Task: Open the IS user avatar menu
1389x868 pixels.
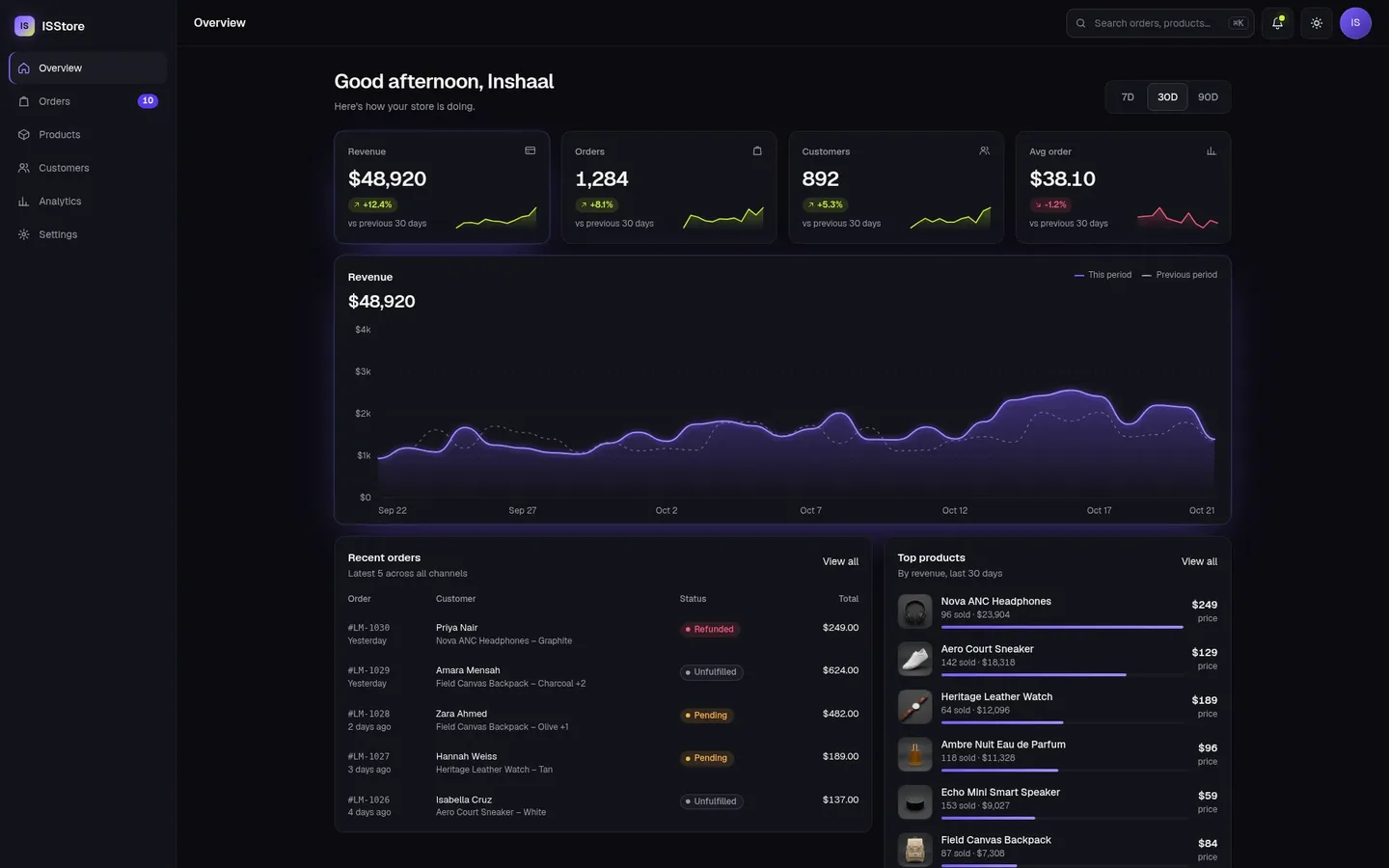Action: coord(1355,23)
